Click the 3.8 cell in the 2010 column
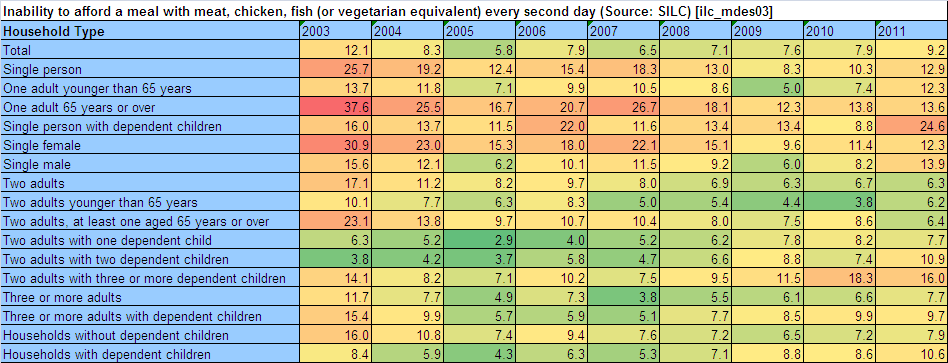Image resolution: width=948 pixels, height=363 pixels. tap(839, 202)
